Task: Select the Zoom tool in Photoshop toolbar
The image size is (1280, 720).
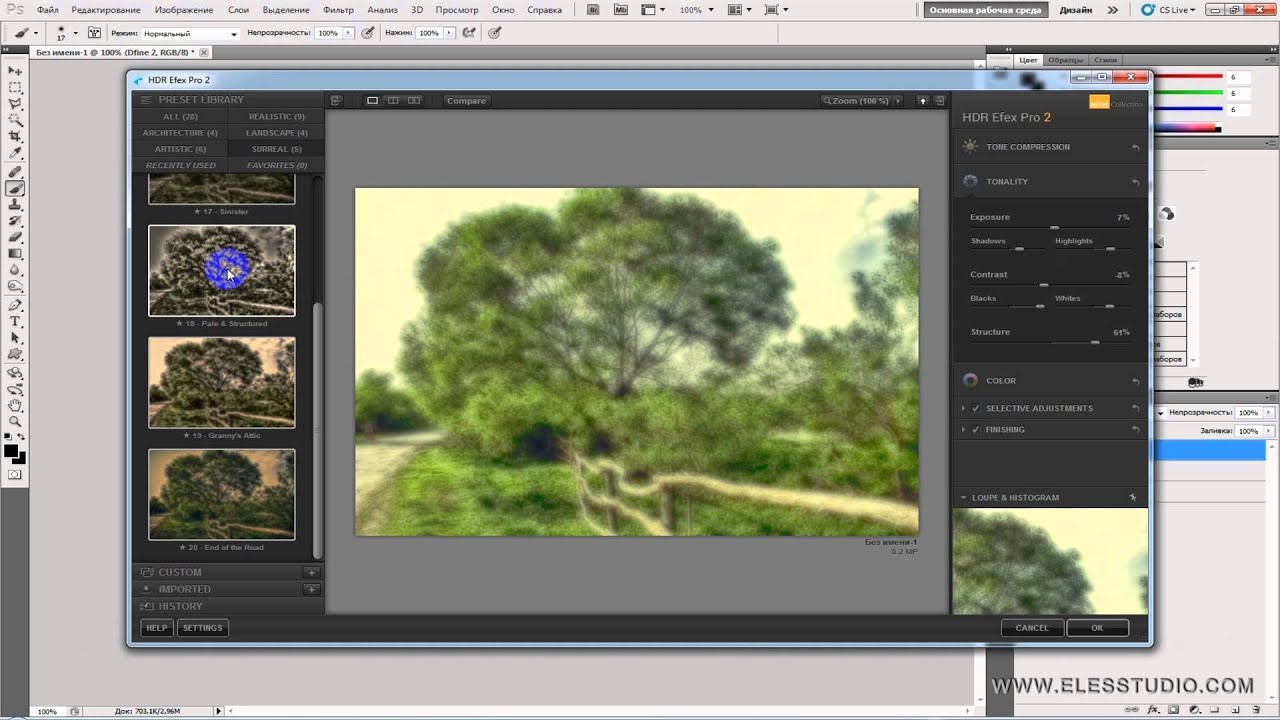Action: coord(15,421)
